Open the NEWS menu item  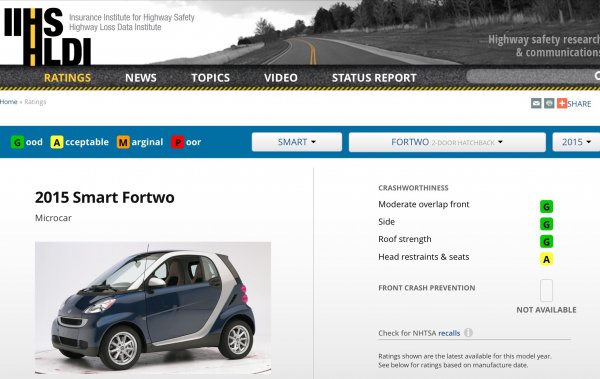pyautogui.click(x=140, y=78)
